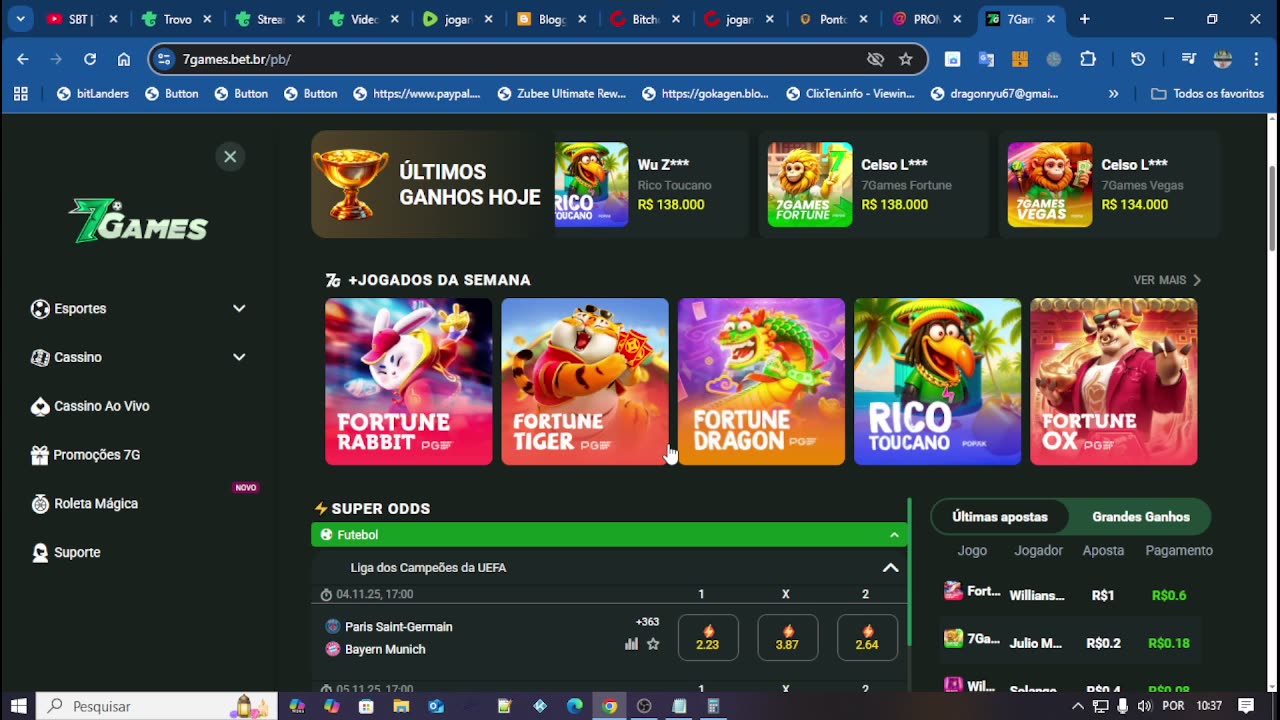This screenshot has height=720, width=1280.
Task: Open the bookmarks apps grid icon
Action: tap(21, 94)
